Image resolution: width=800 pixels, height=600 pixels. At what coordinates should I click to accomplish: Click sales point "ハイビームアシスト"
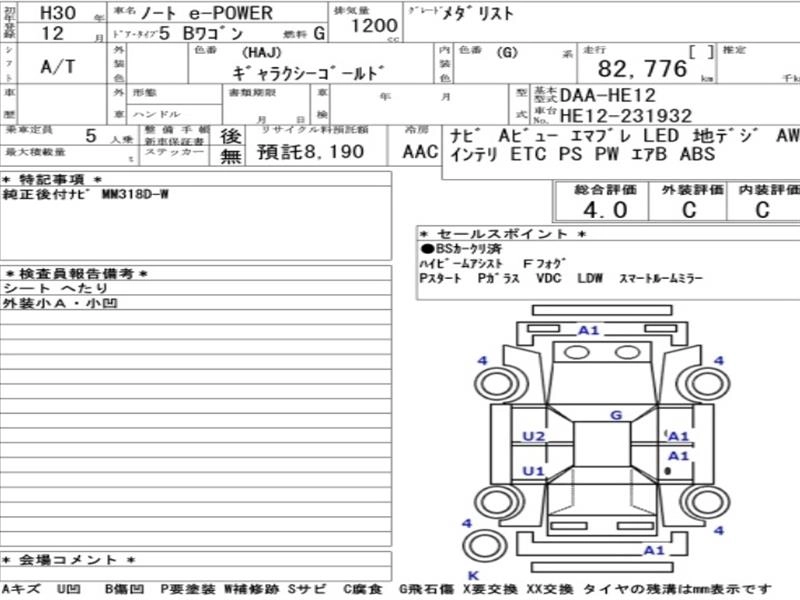tap(461, 264)
